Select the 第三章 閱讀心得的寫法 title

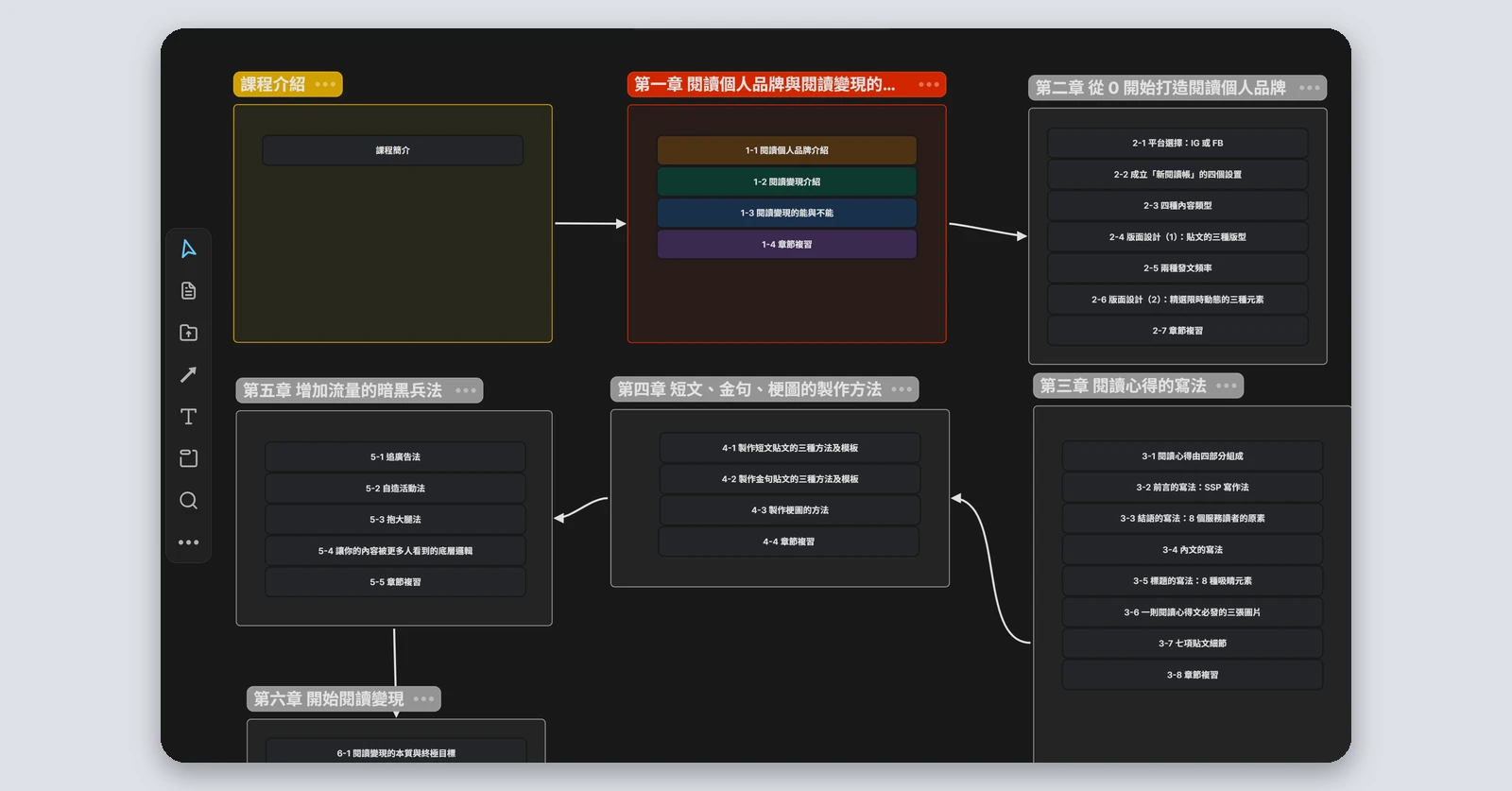[1123, 386]
